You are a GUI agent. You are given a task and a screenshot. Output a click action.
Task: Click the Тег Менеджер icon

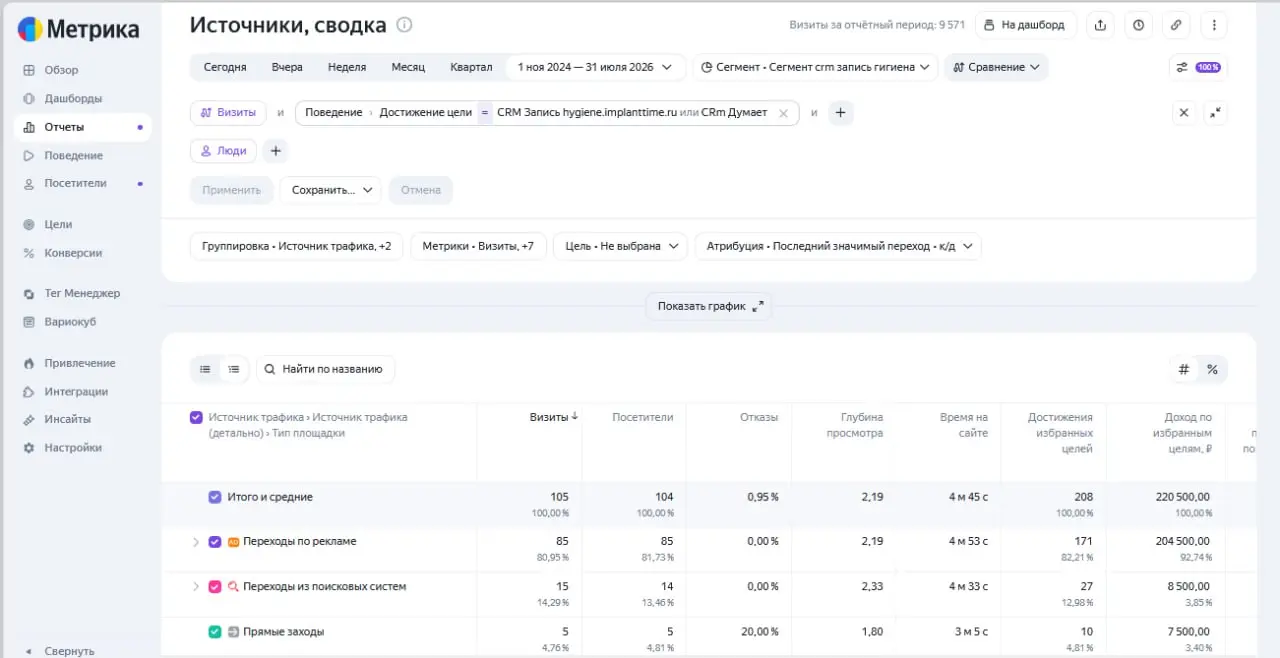coord(29,293)
